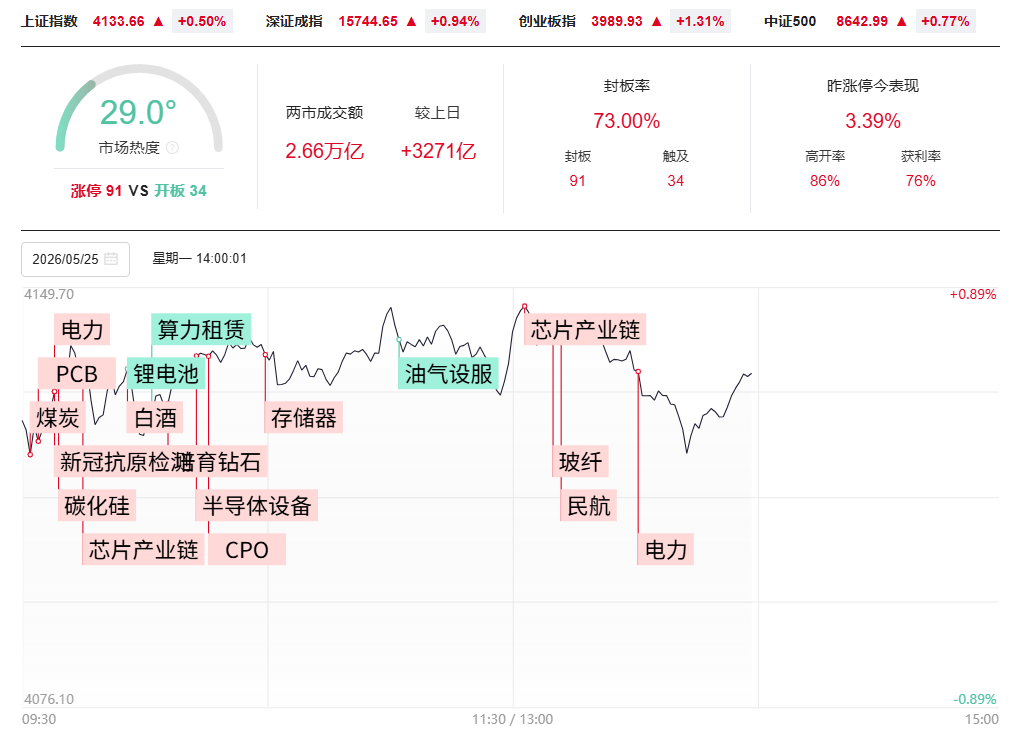1025x740 pixels.
Task: Open the 2026/05/25 date picker field
Action: (75, 260)
